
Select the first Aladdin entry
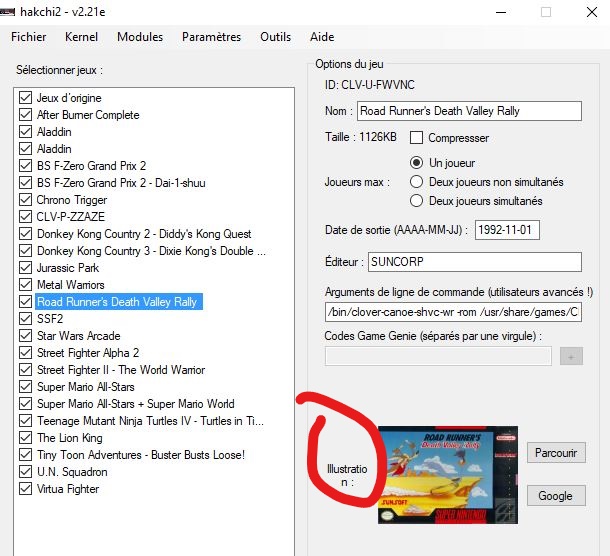pos(54,132)
